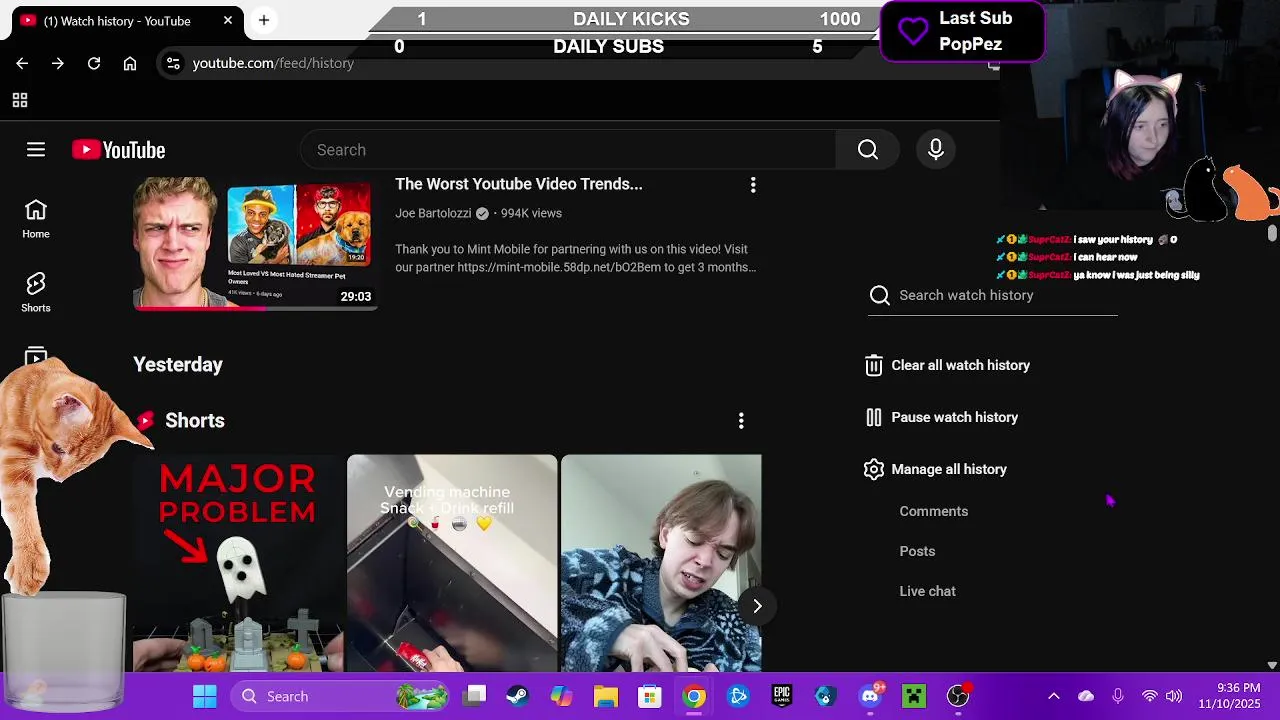Click the browser back arrow
Viewport: 1280px width, 720px height.
pyautogui.click(x=22, y=63)
